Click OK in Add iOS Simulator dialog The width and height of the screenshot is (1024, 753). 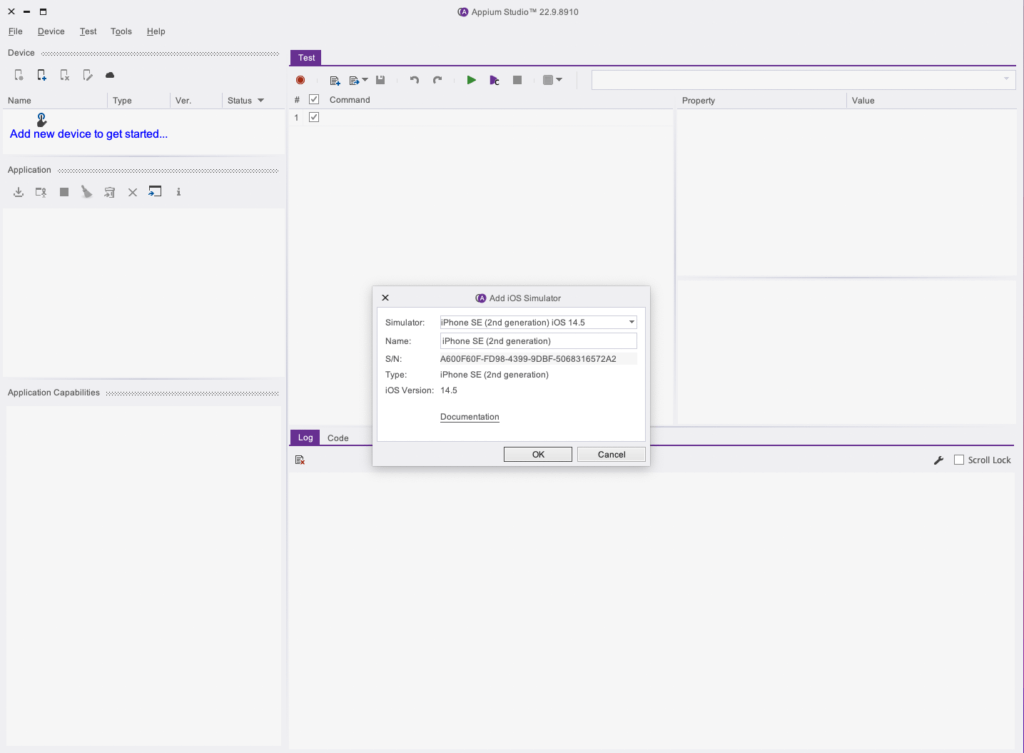pyautogui.click(x=538, y=454)
